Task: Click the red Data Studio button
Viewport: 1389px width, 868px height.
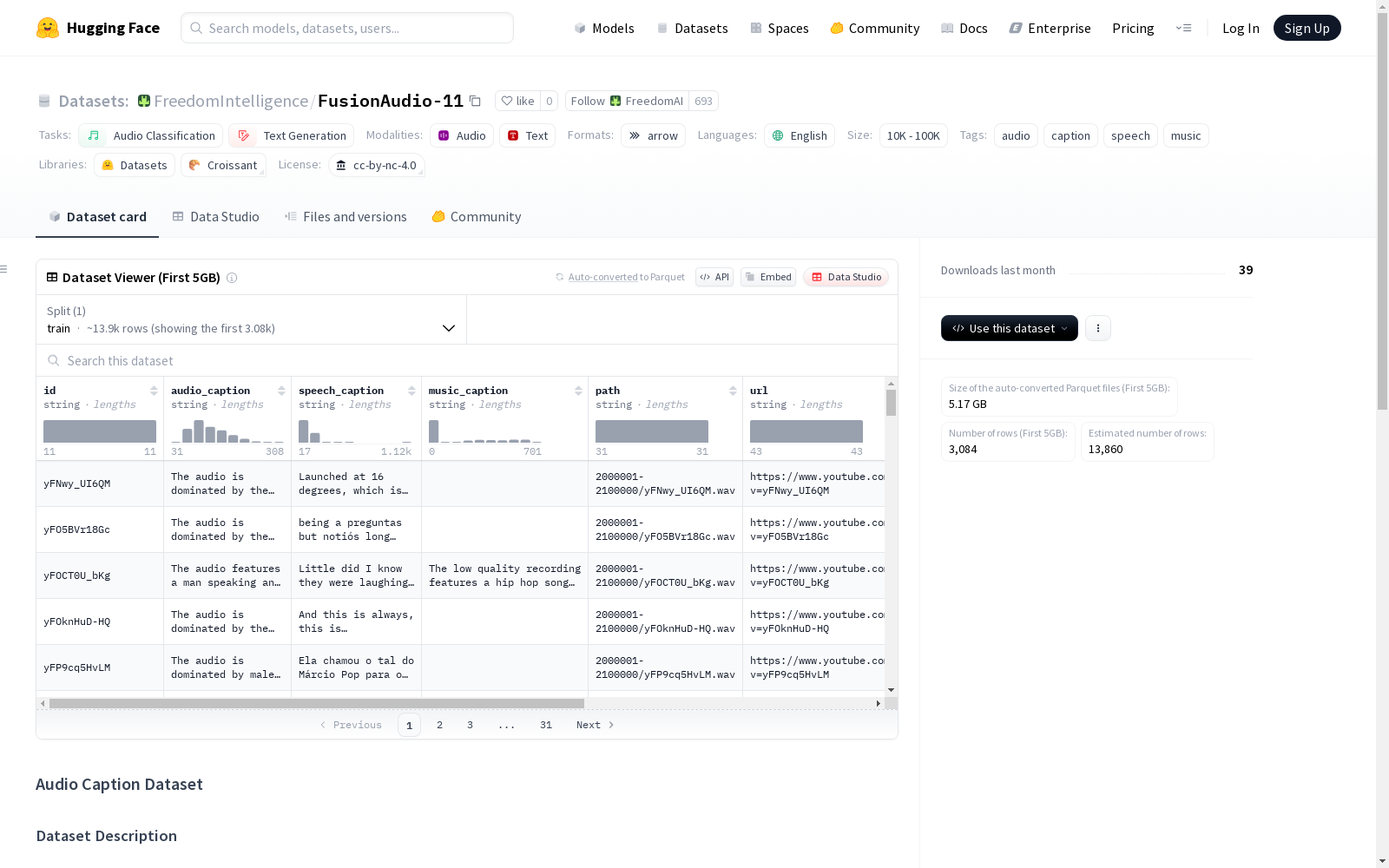Action: click(846, 277)
